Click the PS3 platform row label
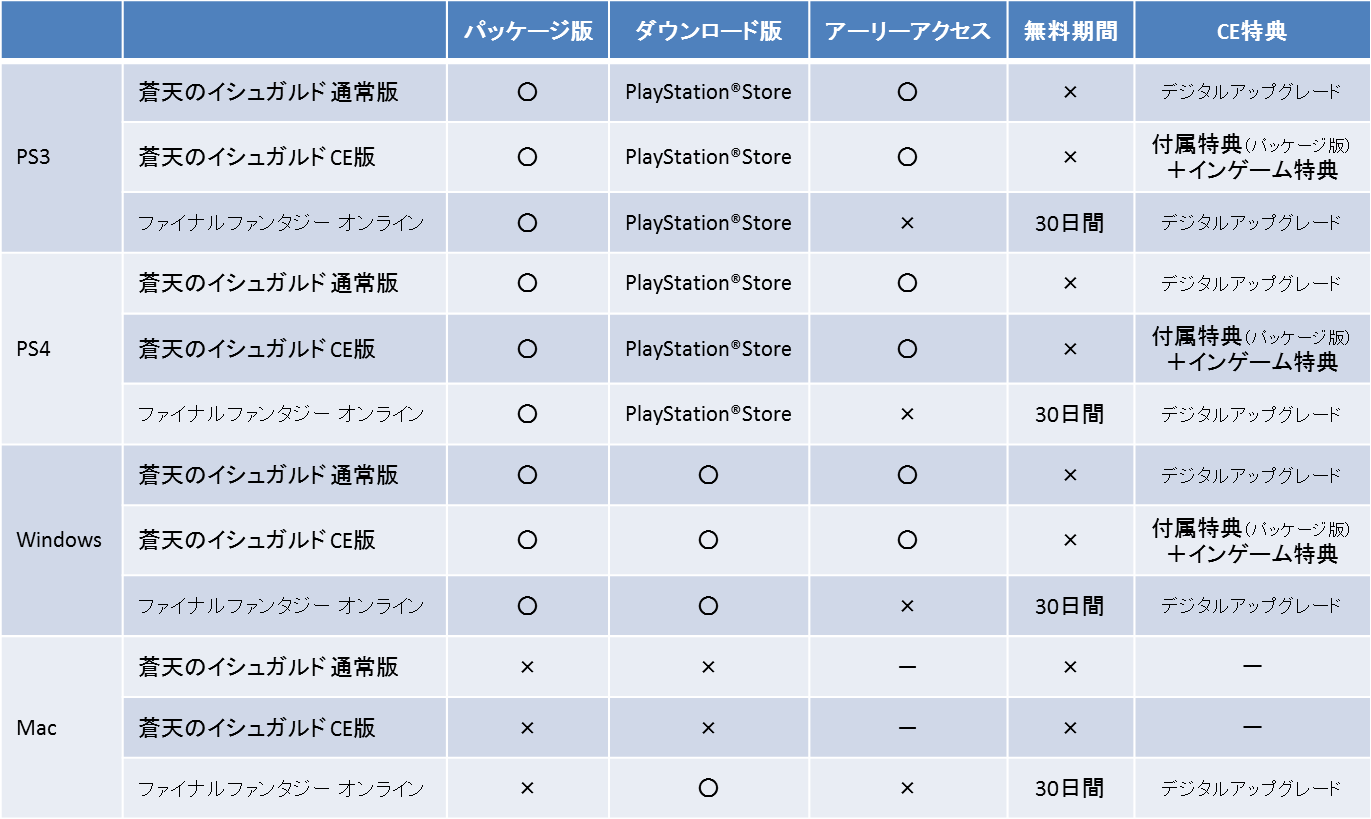 [x=33, y=157]
